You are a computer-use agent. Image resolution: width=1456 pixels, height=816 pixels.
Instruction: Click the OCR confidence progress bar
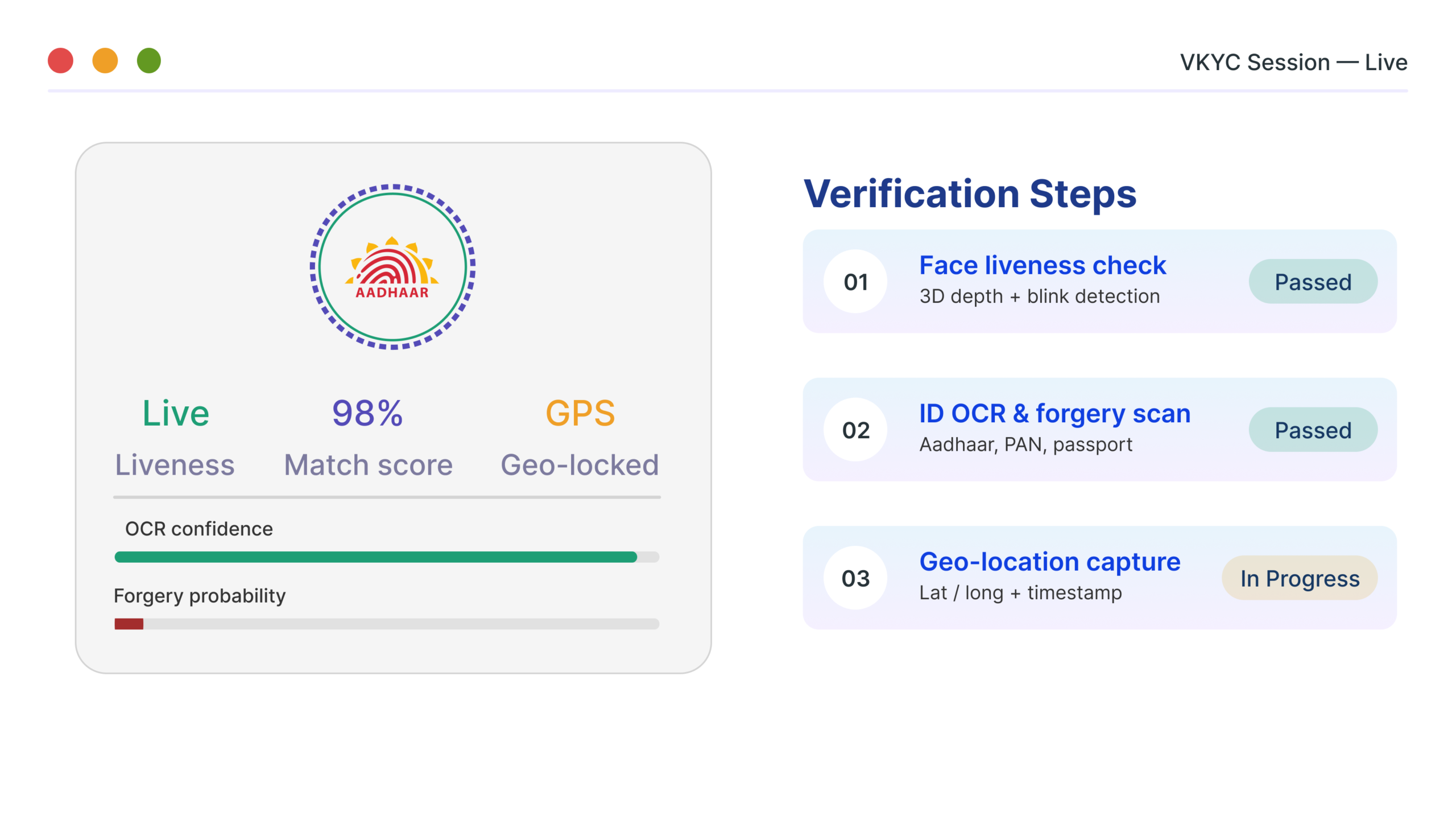(x=387, y=557)
